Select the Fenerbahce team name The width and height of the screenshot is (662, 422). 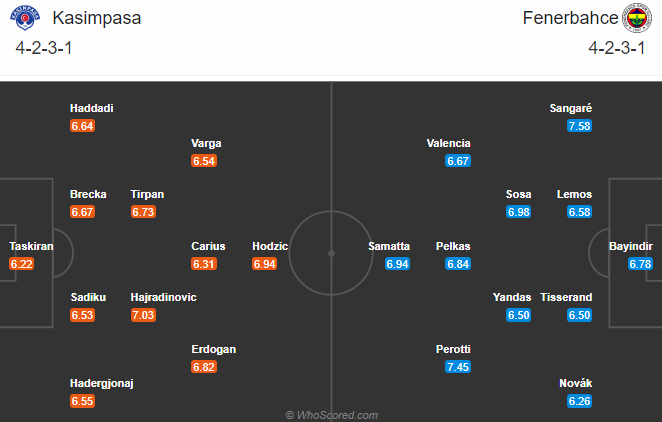pos(566,18)
